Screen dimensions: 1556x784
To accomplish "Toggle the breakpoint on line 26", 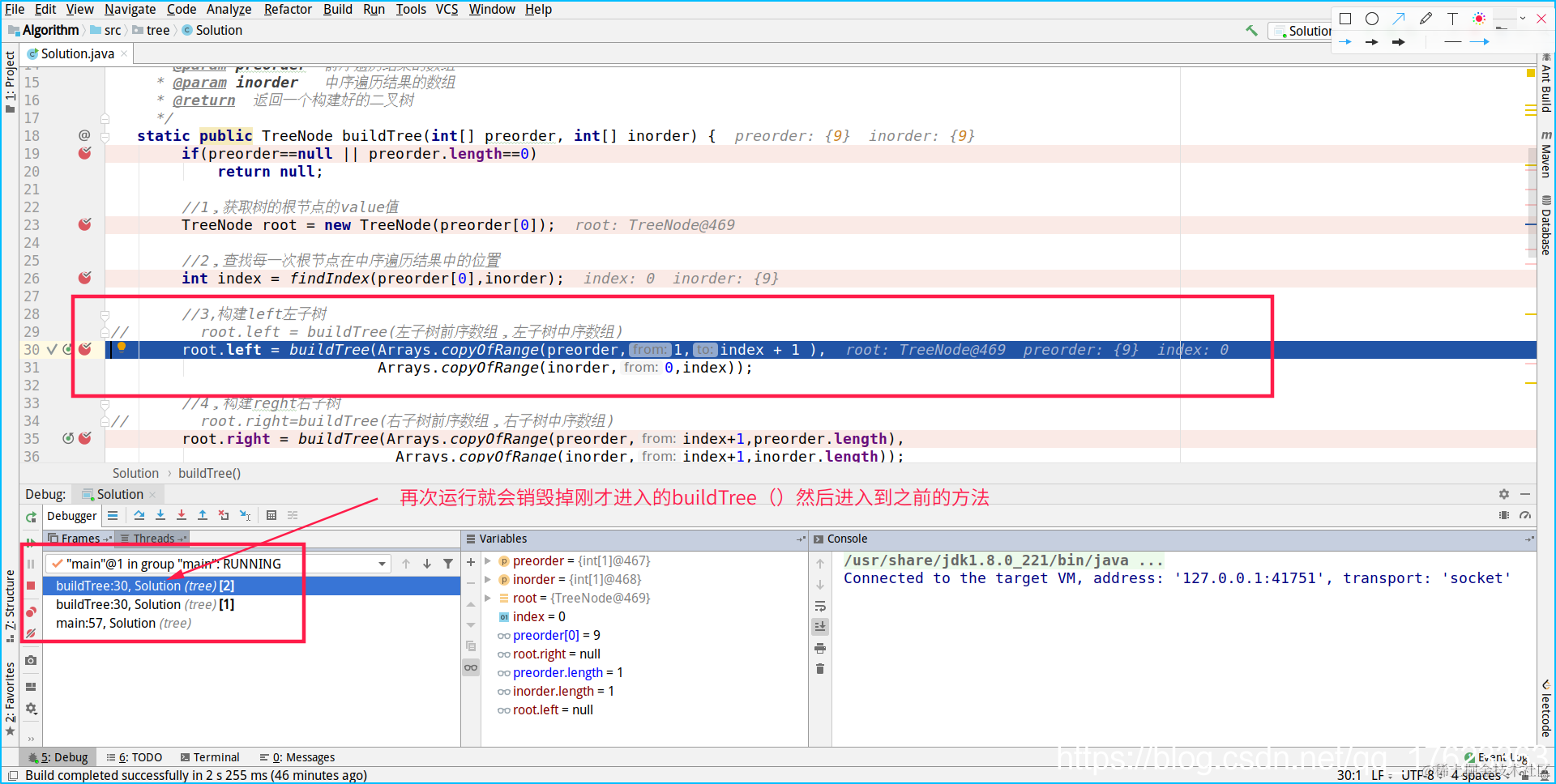I will tap(85, 278).
